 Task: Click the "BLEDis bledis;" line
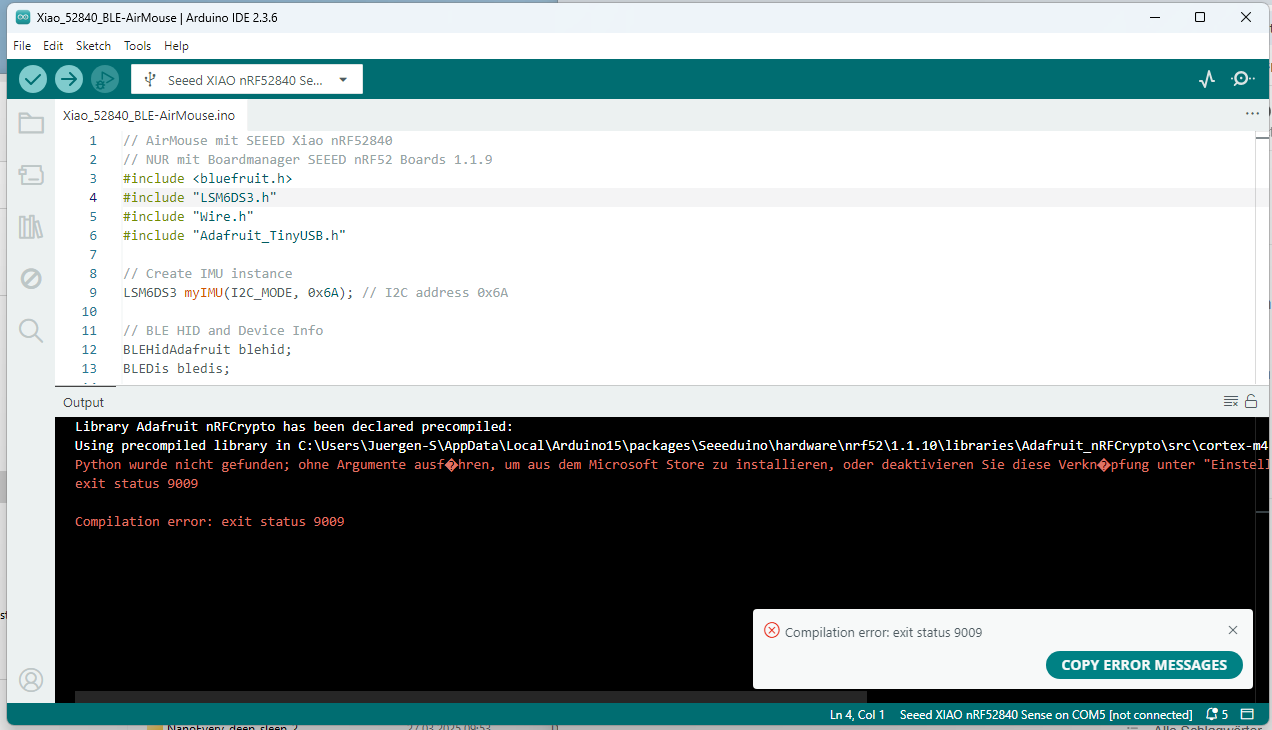point(177,369)
